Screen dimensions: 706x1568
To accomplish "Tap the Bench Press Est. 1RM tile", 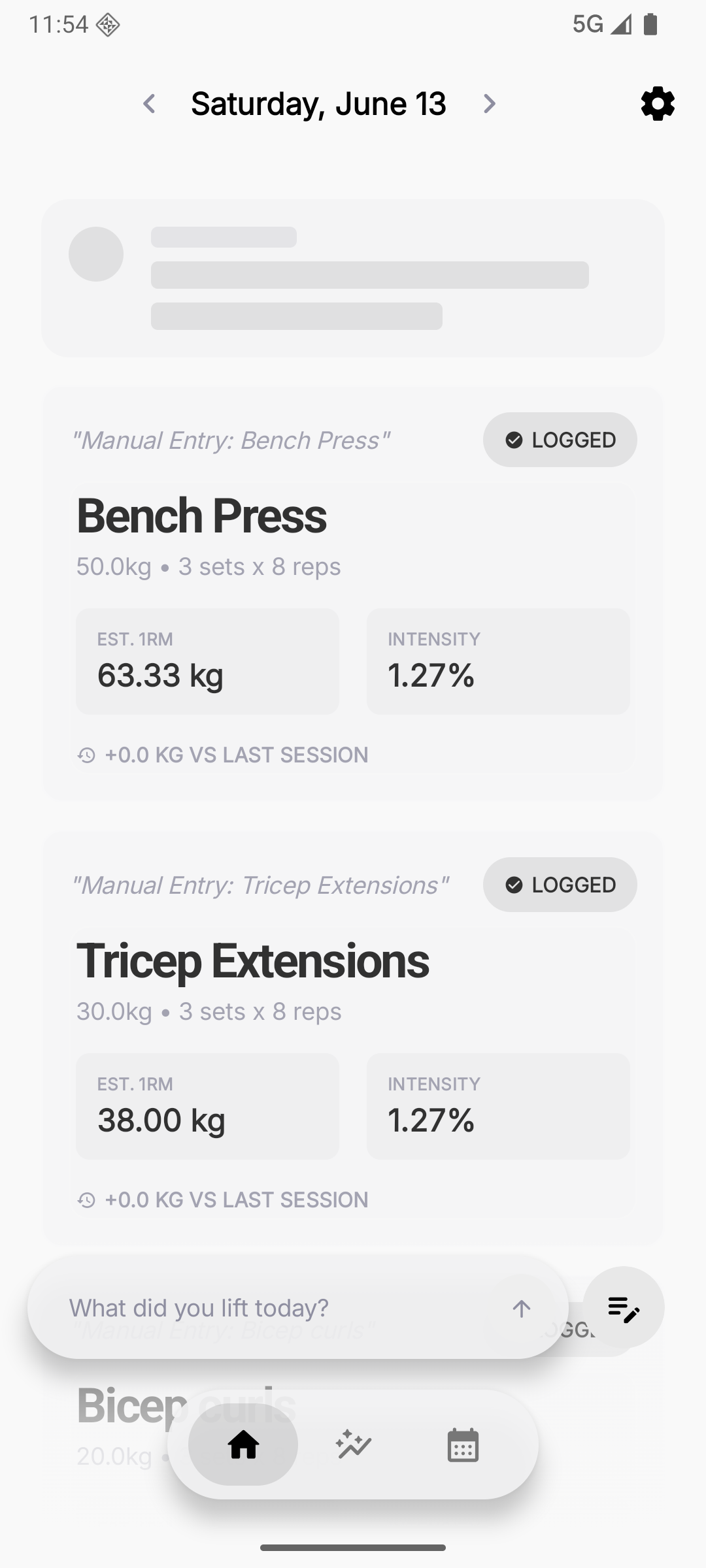I will (x=207, y=661).
